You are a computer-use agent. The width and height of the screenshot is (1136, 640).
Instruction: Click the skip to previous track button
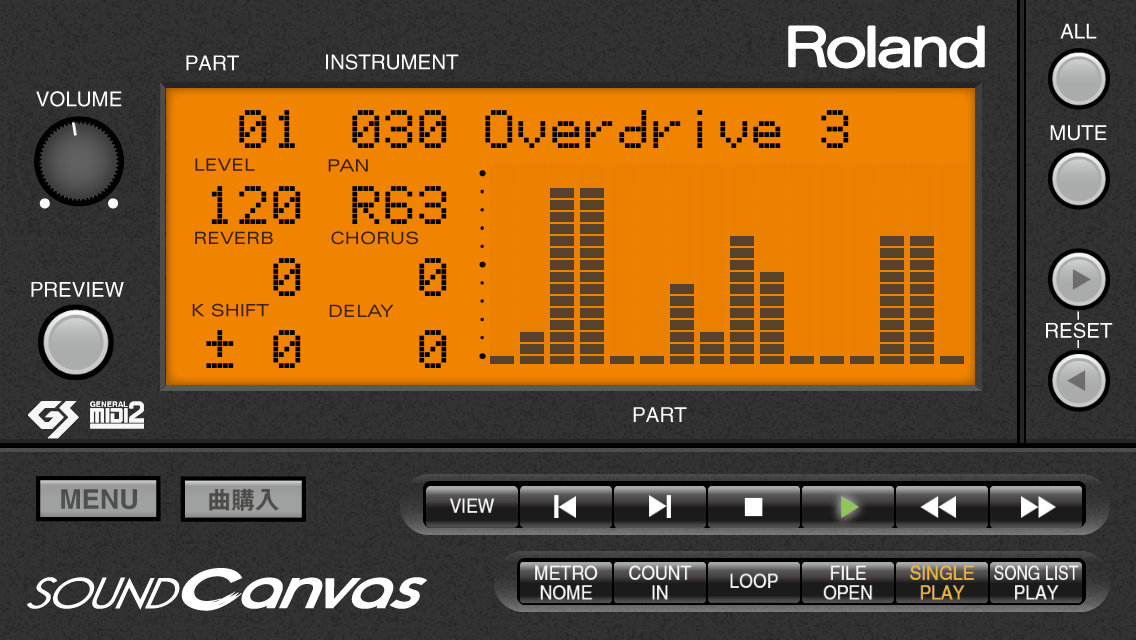pos(566,507)
